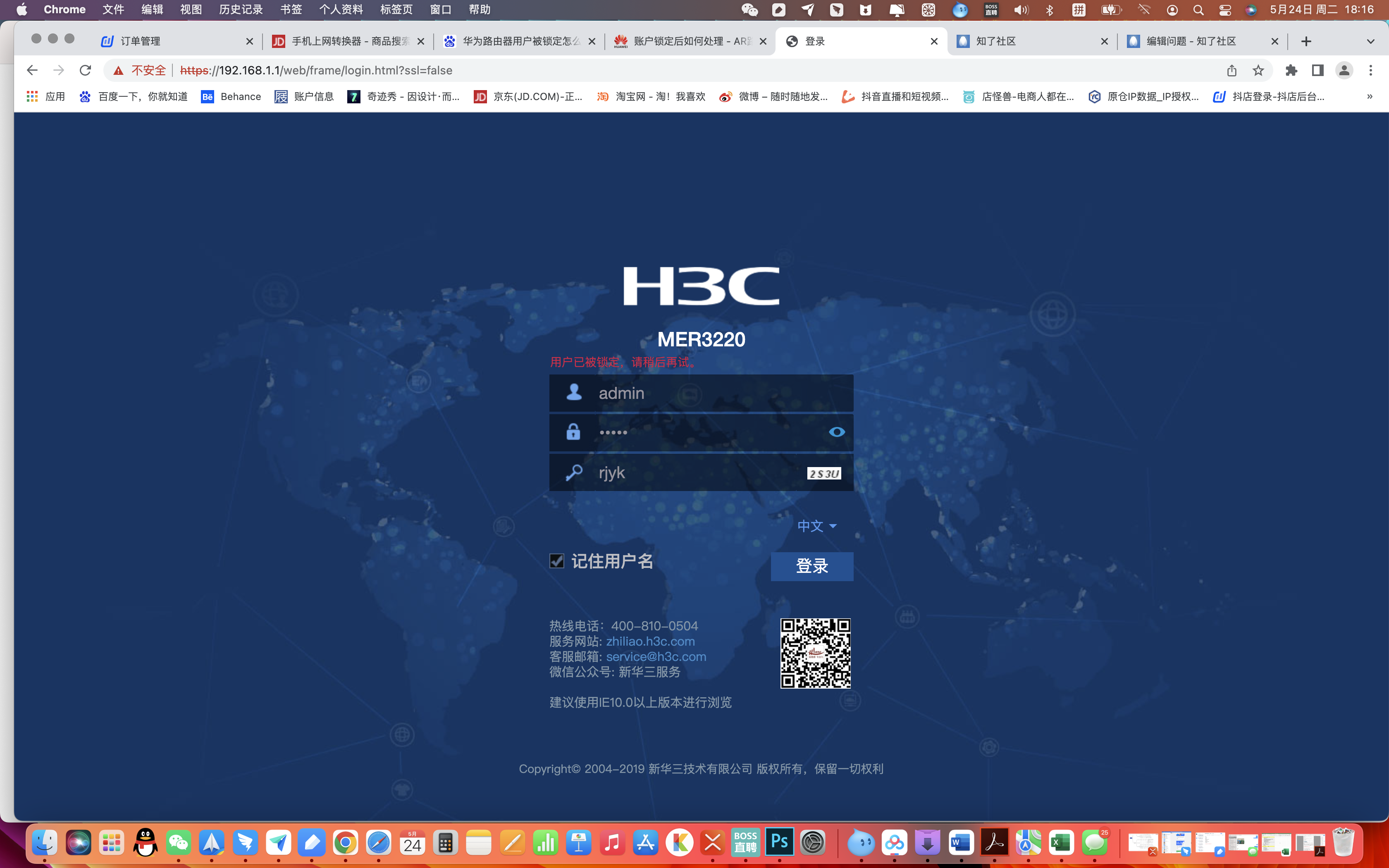The image size is (1389, 868).
Task: Bookmark this page with the star icon
Action: [x=1258, y=70]
